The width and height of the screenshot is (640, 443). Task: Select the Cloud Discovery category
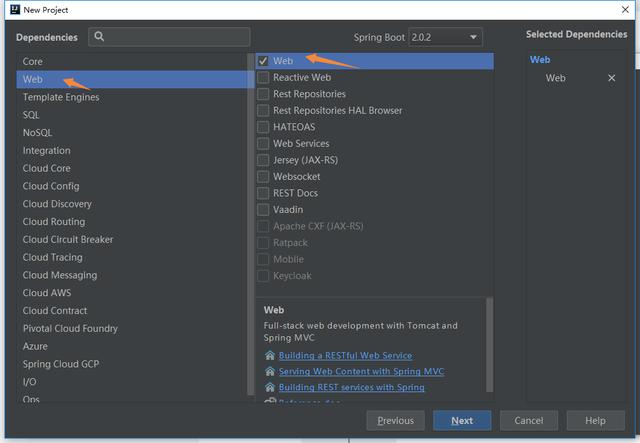pos(133,204)
